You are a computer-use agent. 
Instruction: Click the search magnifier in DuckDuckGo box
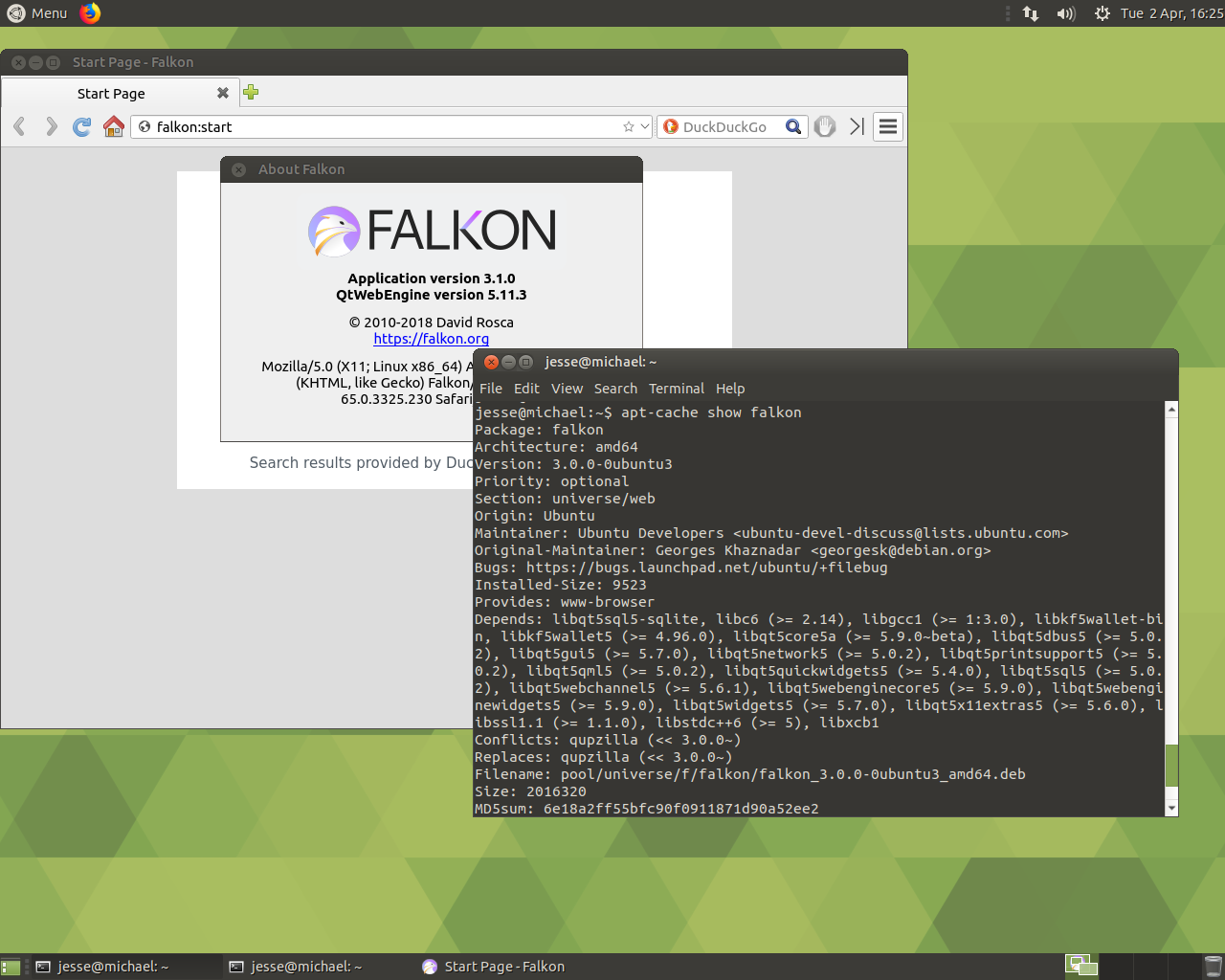(793, 126)
